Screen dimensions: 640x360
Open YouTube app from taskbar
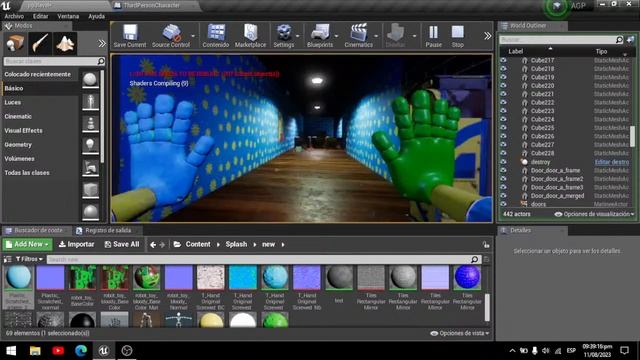pyautogui.click(x=58, y=351)
